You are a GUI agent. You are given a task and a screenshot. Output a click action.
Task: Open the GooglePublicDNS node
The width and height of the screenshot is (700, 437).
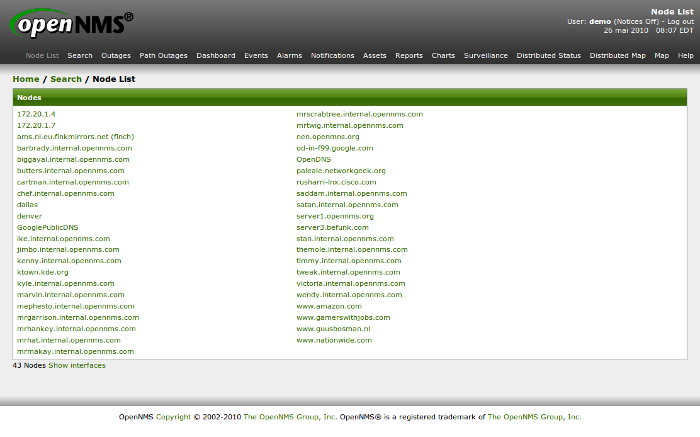coord(47,227)
